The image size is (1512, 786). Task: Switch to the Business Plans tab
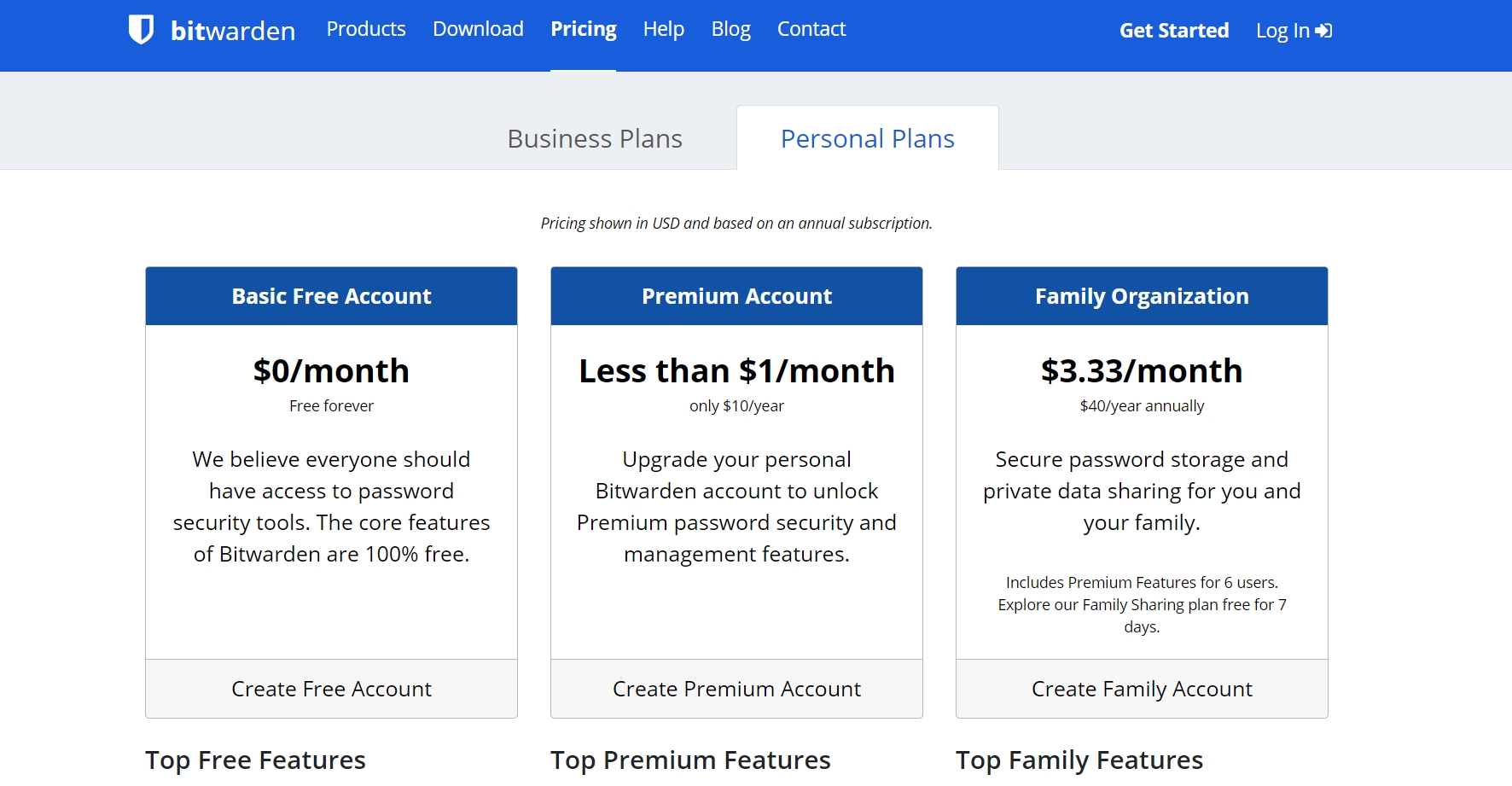[x=595, y=138]
